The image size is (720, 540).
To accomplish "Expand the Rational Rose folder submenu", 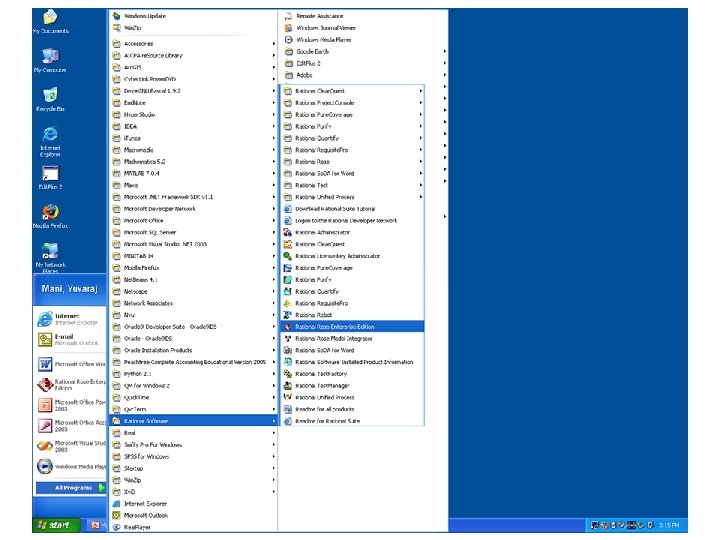I will [352, 162].
